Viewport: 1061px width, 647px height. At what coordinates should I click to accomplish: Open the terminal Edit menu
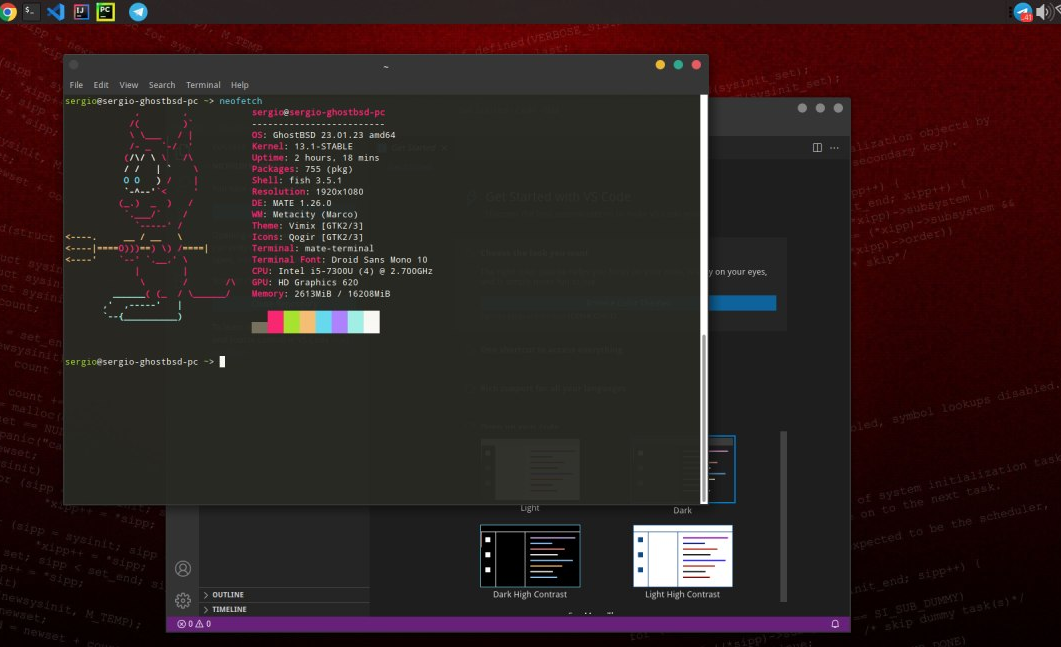point(101,85)
